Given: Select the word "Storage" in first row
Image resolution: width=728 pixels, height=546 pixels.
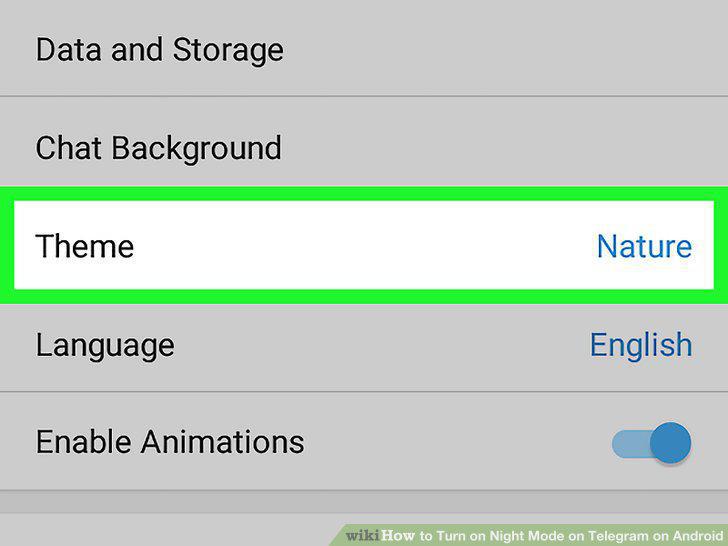Looking at the screenshot, I should [228, 49].
